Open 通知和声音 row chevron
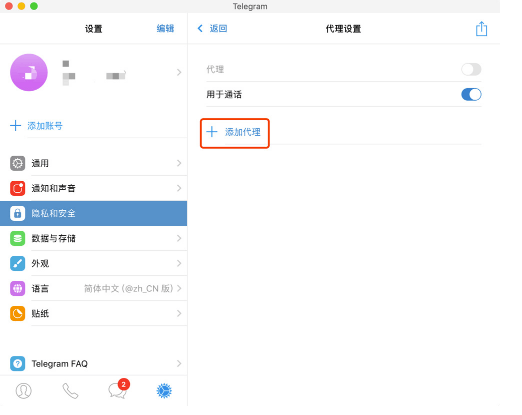 click(x=179, y=188)
